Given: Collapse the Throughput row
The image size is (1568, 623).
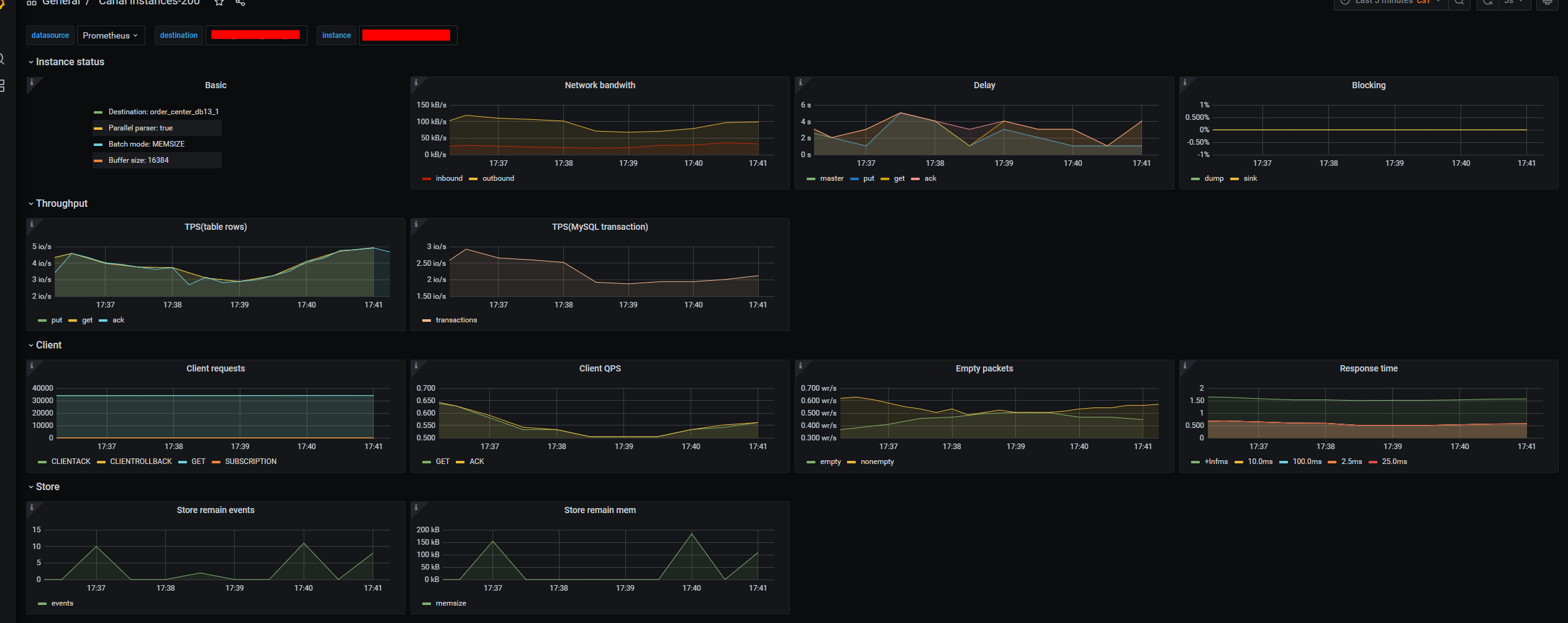Looking at the screenshot, I should [x=58, y=204].
